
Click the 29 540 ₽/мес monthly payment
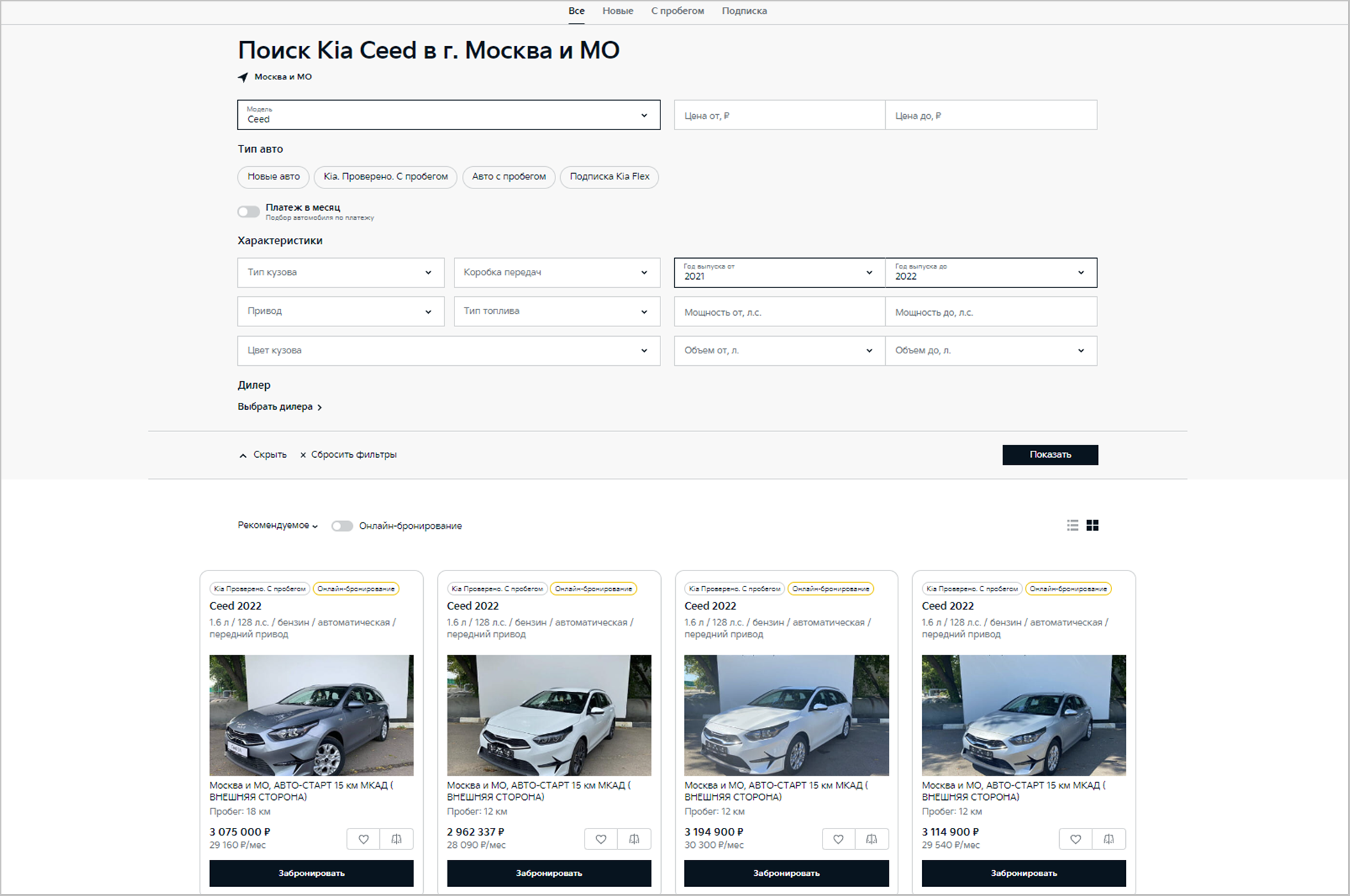951,845
